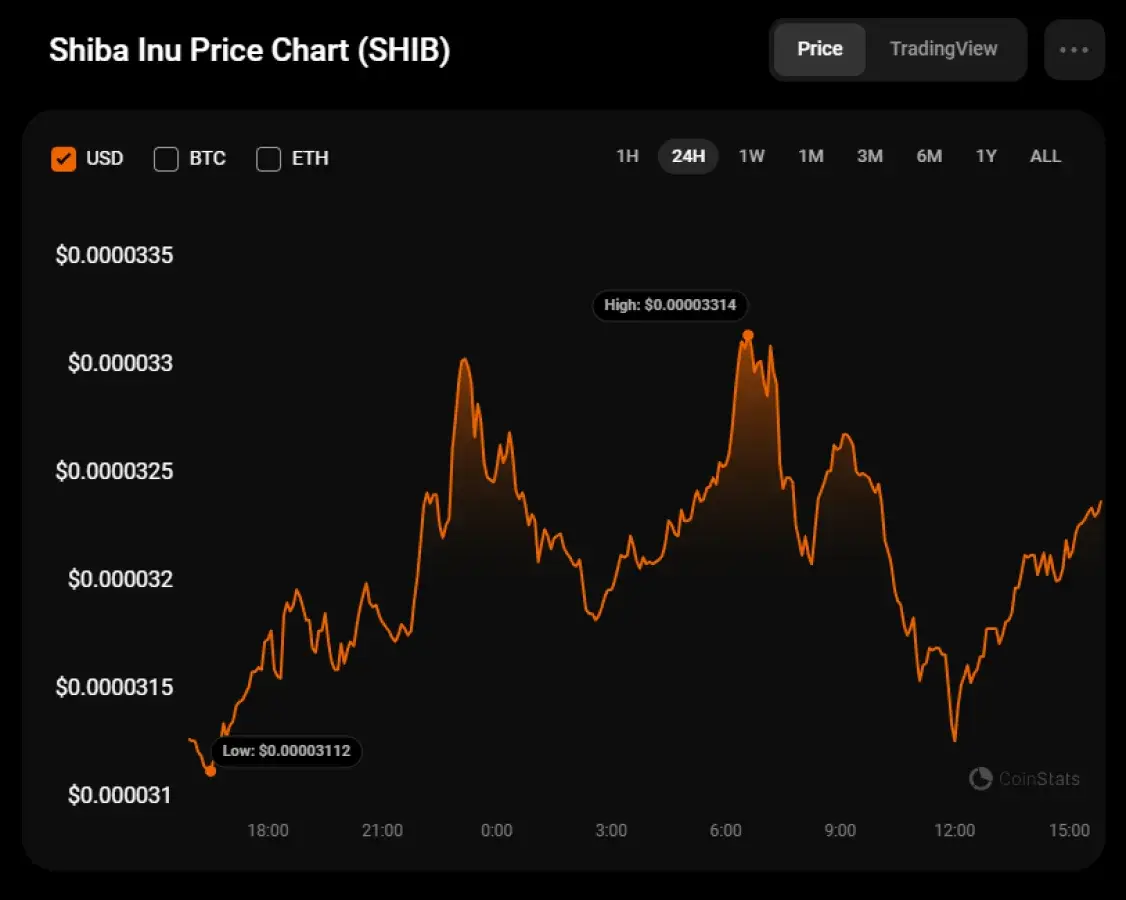Viewport: 1126px width, 900px height.
Task: Select the 1H timeframe
Action: (627, 156)
